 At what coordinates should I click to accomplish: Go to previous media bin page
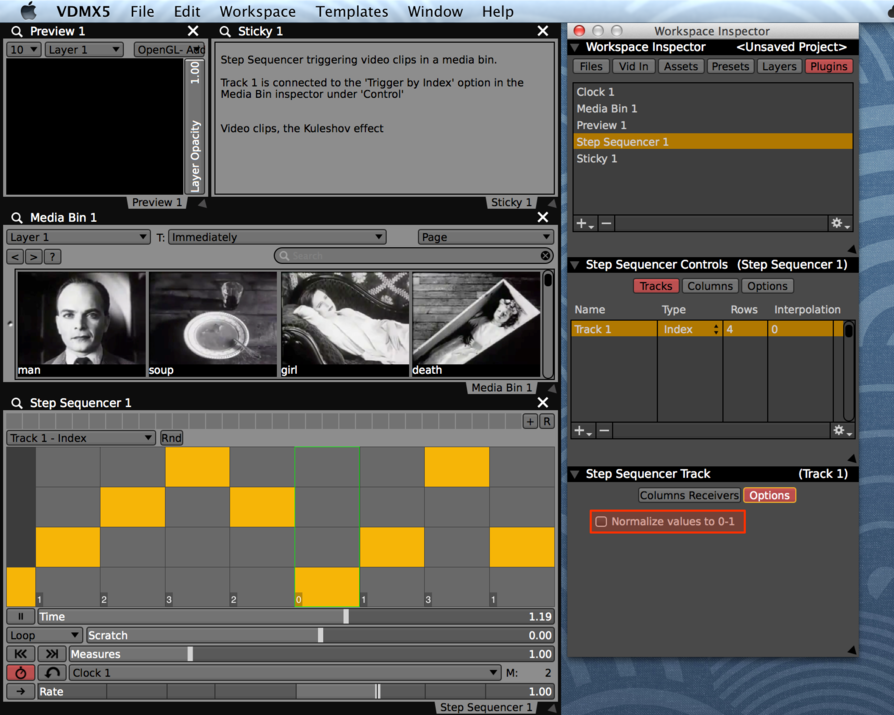pos(15,257)
